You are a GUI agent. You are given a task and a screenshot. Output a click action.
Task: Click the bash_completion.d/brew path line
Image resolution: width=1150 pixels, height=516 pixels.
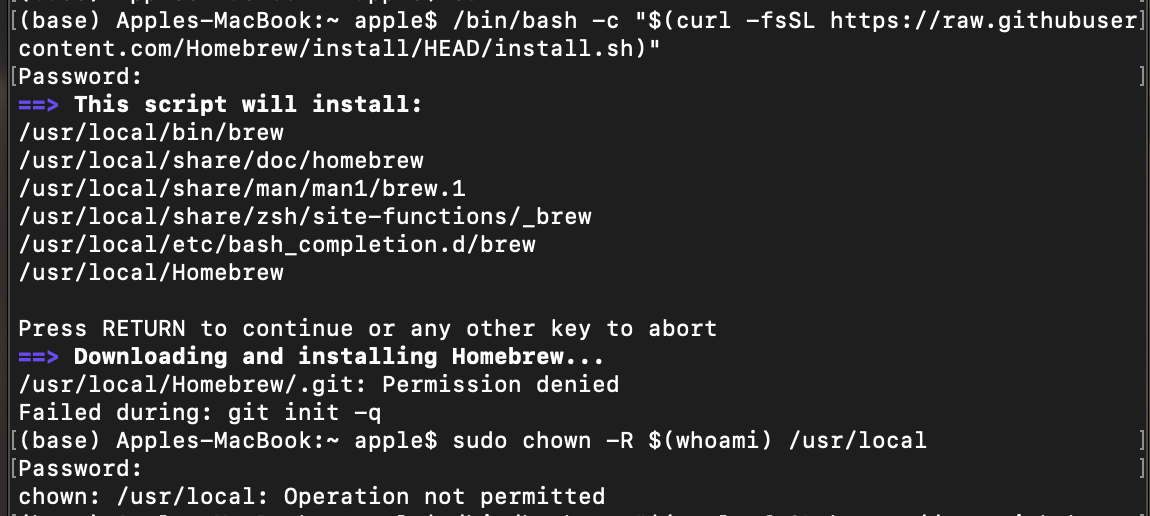pos(277,244)
